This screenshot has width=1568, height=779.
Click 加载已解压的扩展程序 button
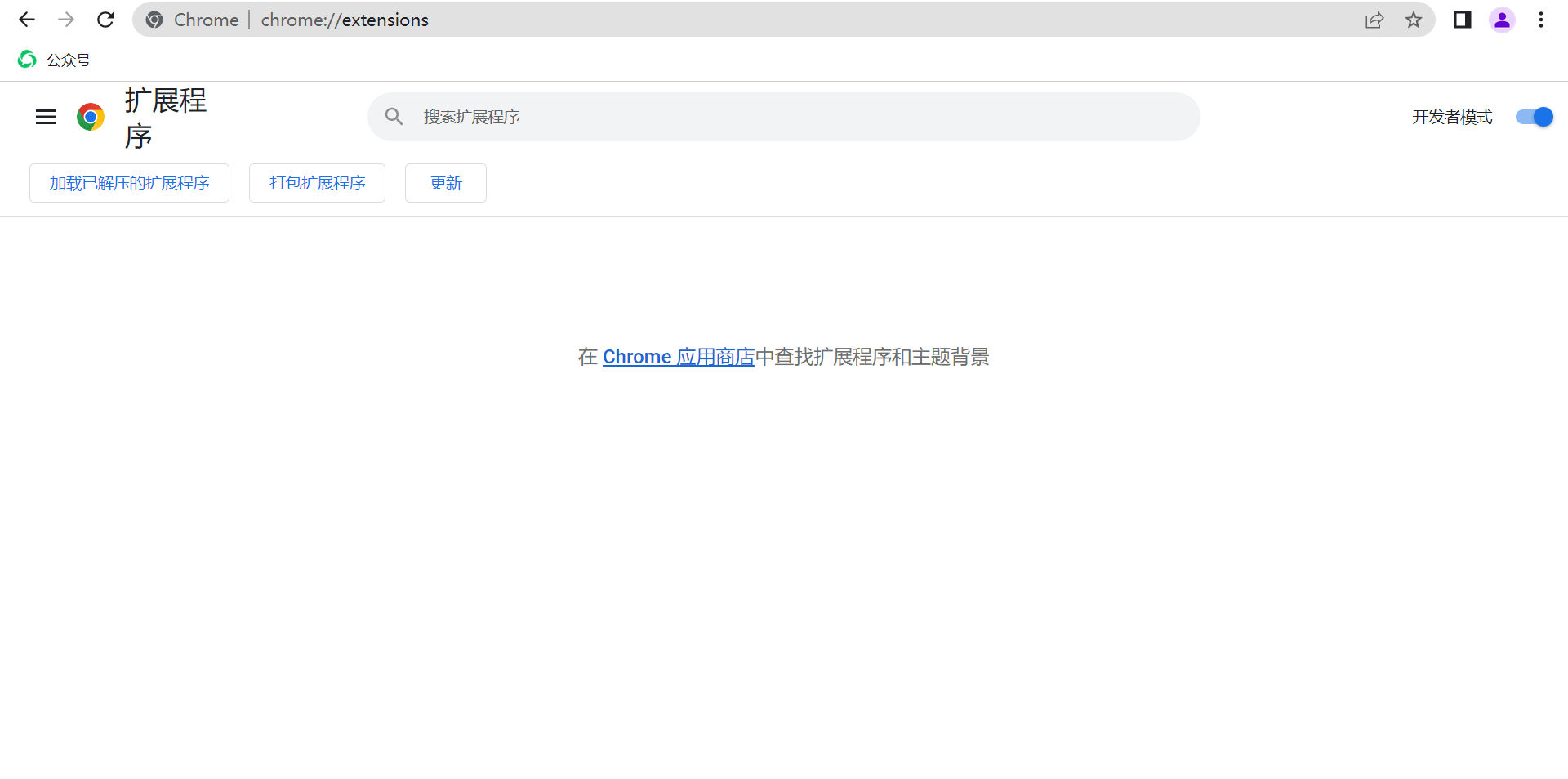tap(129, 183)
